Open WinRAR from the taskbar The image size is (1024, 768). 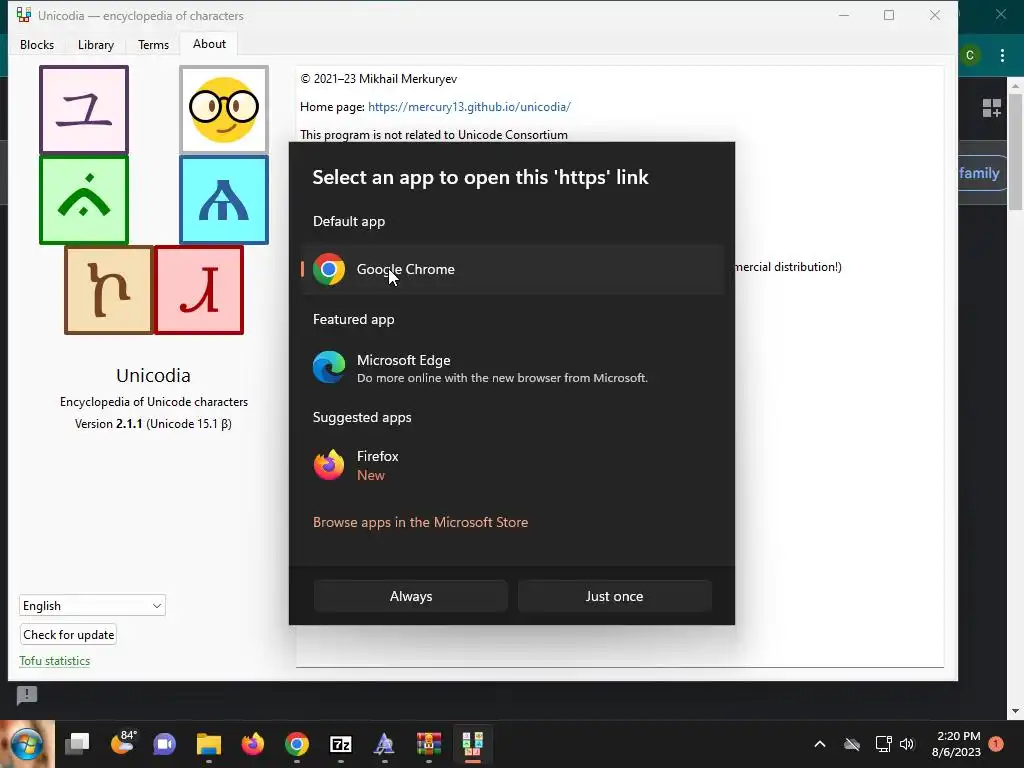click(428, 744)
